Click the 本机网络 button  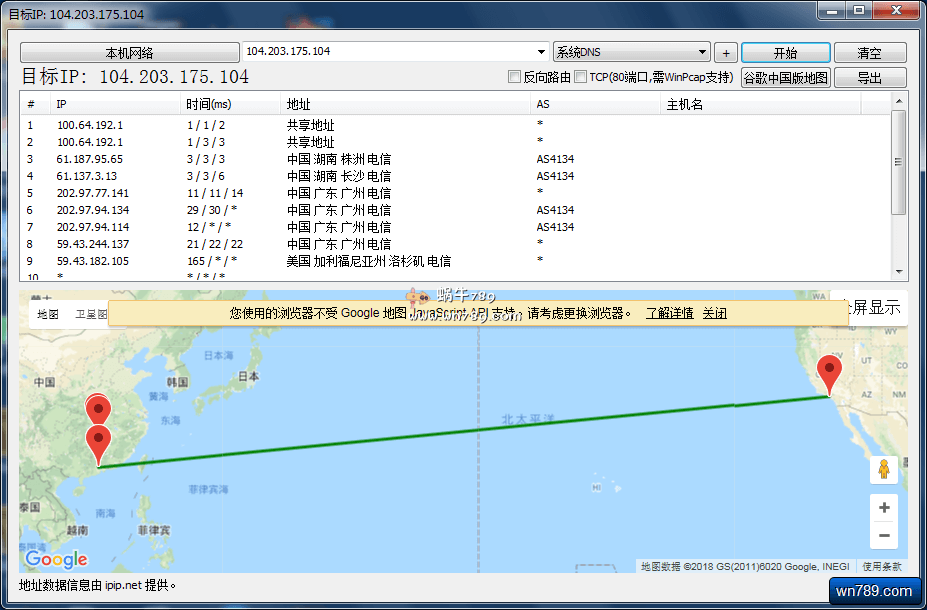click(x=129, y=53)
